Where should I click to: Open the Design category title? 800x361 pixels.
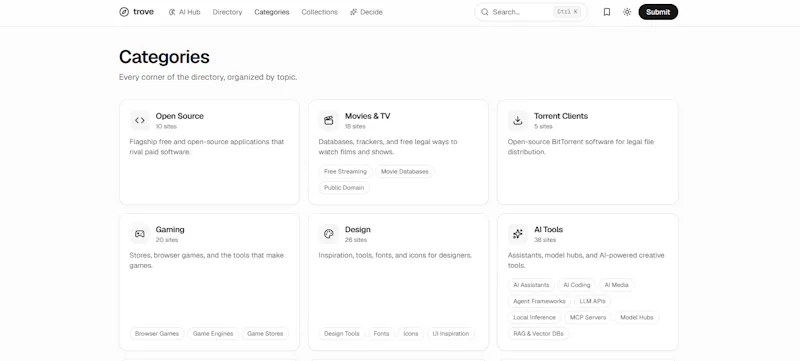click(358, 229)
